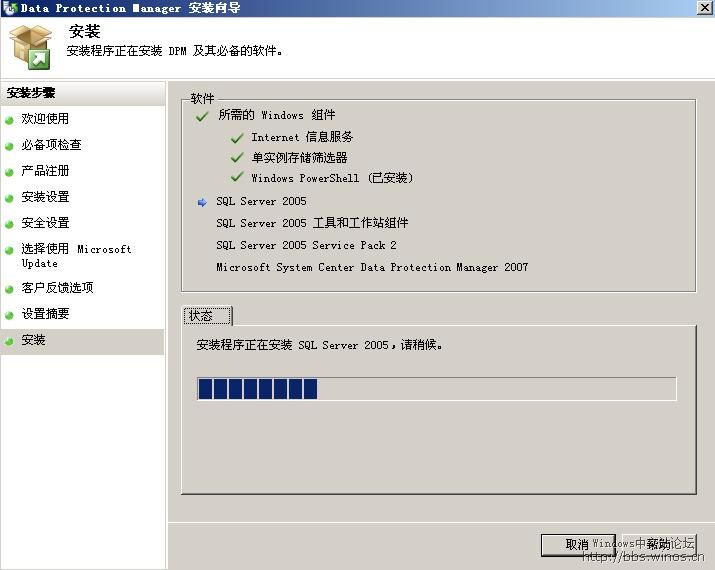Screen dimensions: 715x570
Task: Click the SQL Server installation progress bar
Action: coord(436,389)
